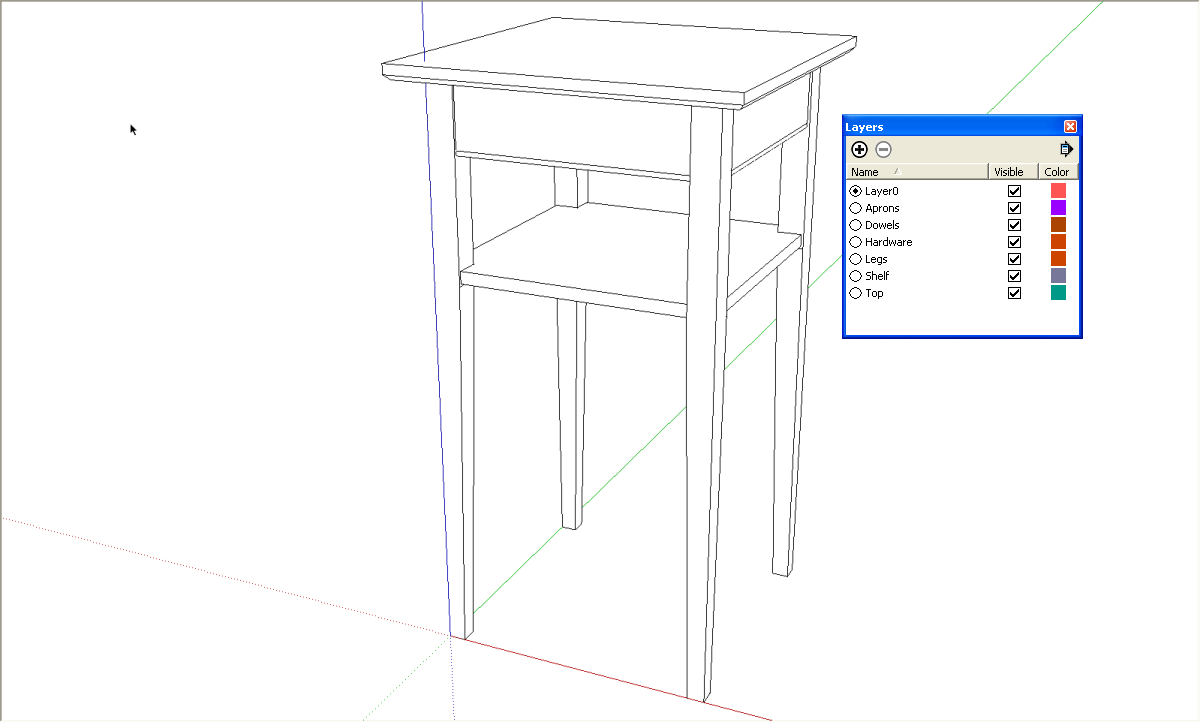
Task: Close the Layers panel
Action: click(x=1070, y=127)
